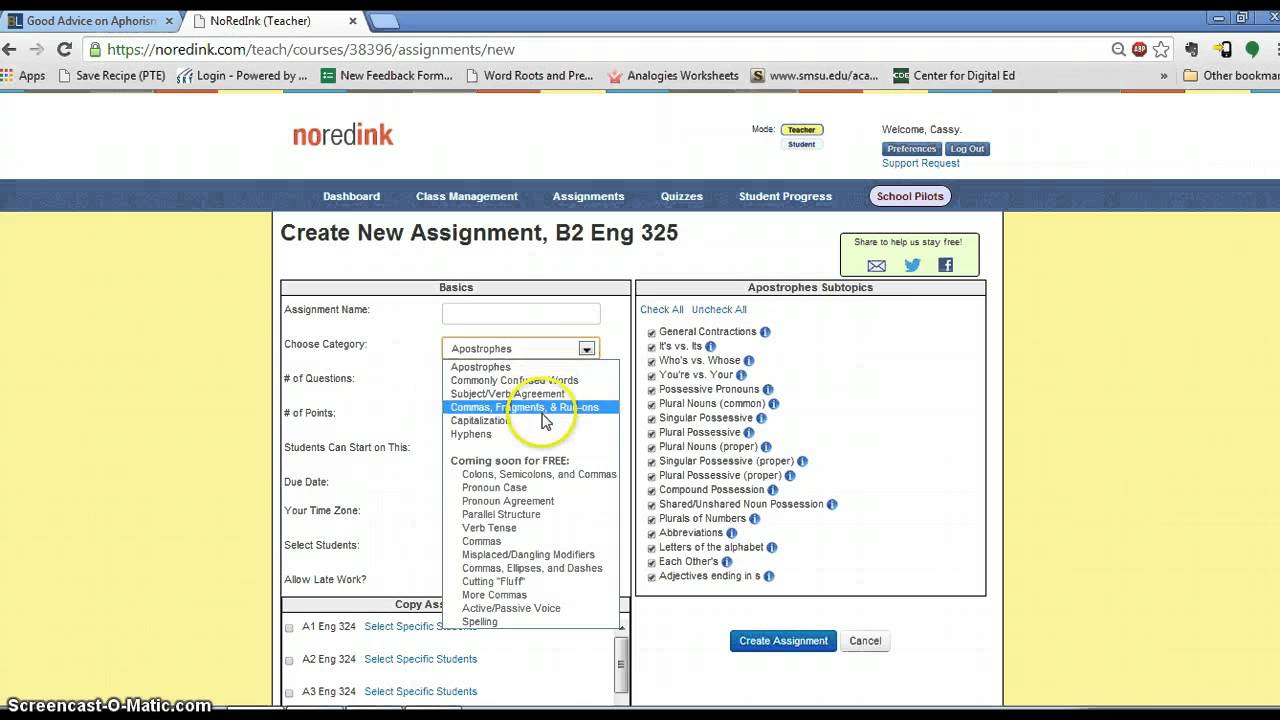Tick the A2 Eng 324 checkbox
This screenshot has width=1280, height=720.
[289, 660]
